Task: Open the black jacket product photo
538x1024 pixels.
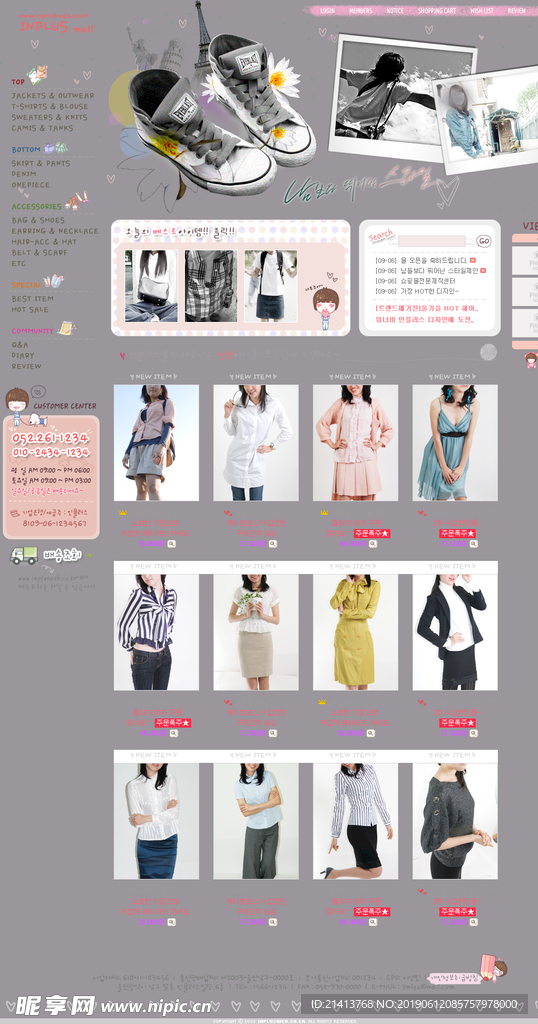Action: [x=455, y=632]
